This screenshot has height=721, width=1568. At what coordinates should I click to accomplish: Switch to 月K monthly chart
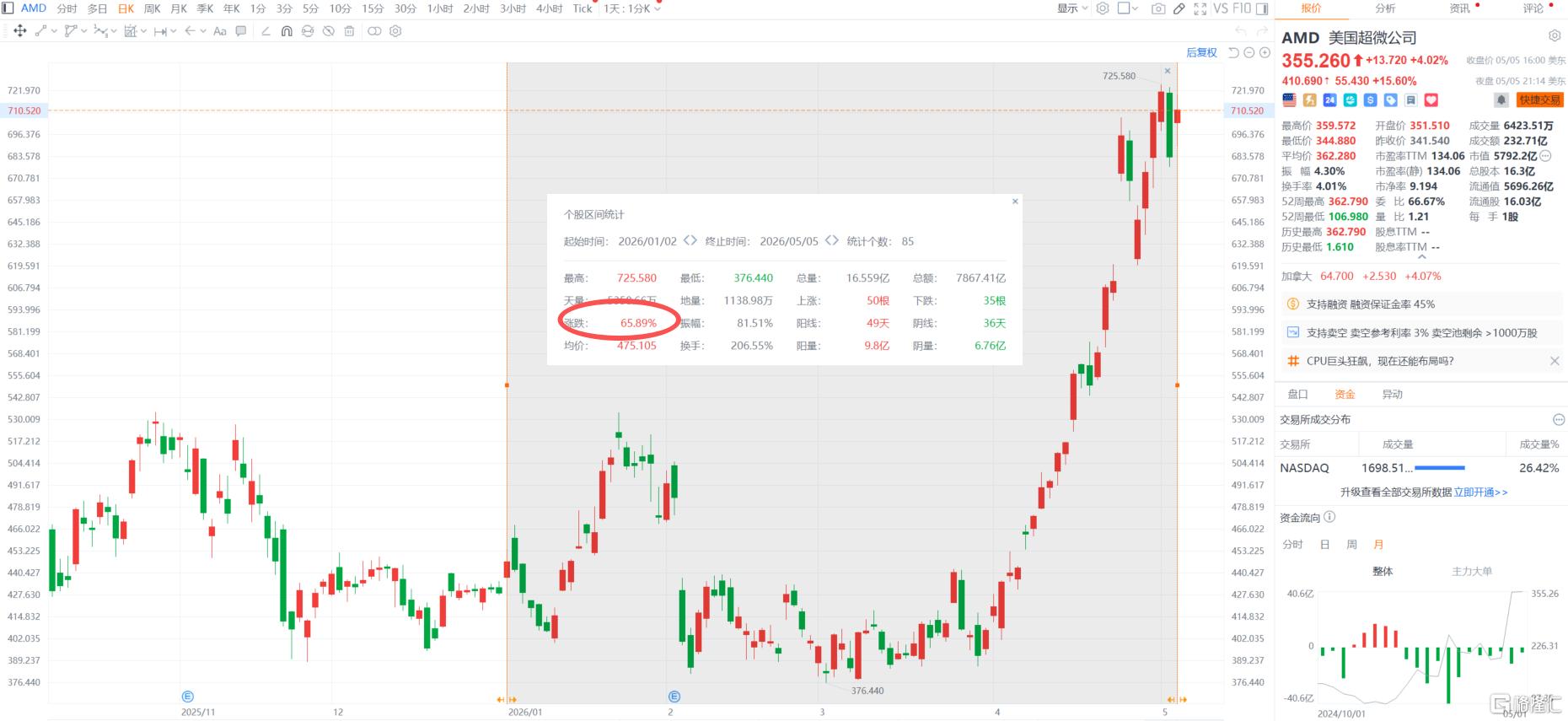pyautogui.click(x=179, y=8)
